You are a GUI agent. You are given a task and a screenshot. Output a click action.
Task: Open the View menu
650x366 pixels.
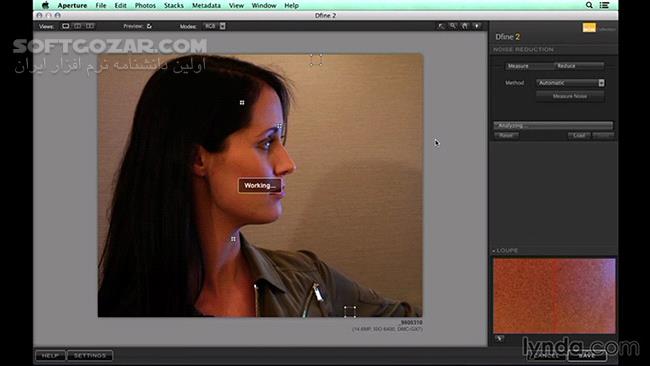pos(236,5)
